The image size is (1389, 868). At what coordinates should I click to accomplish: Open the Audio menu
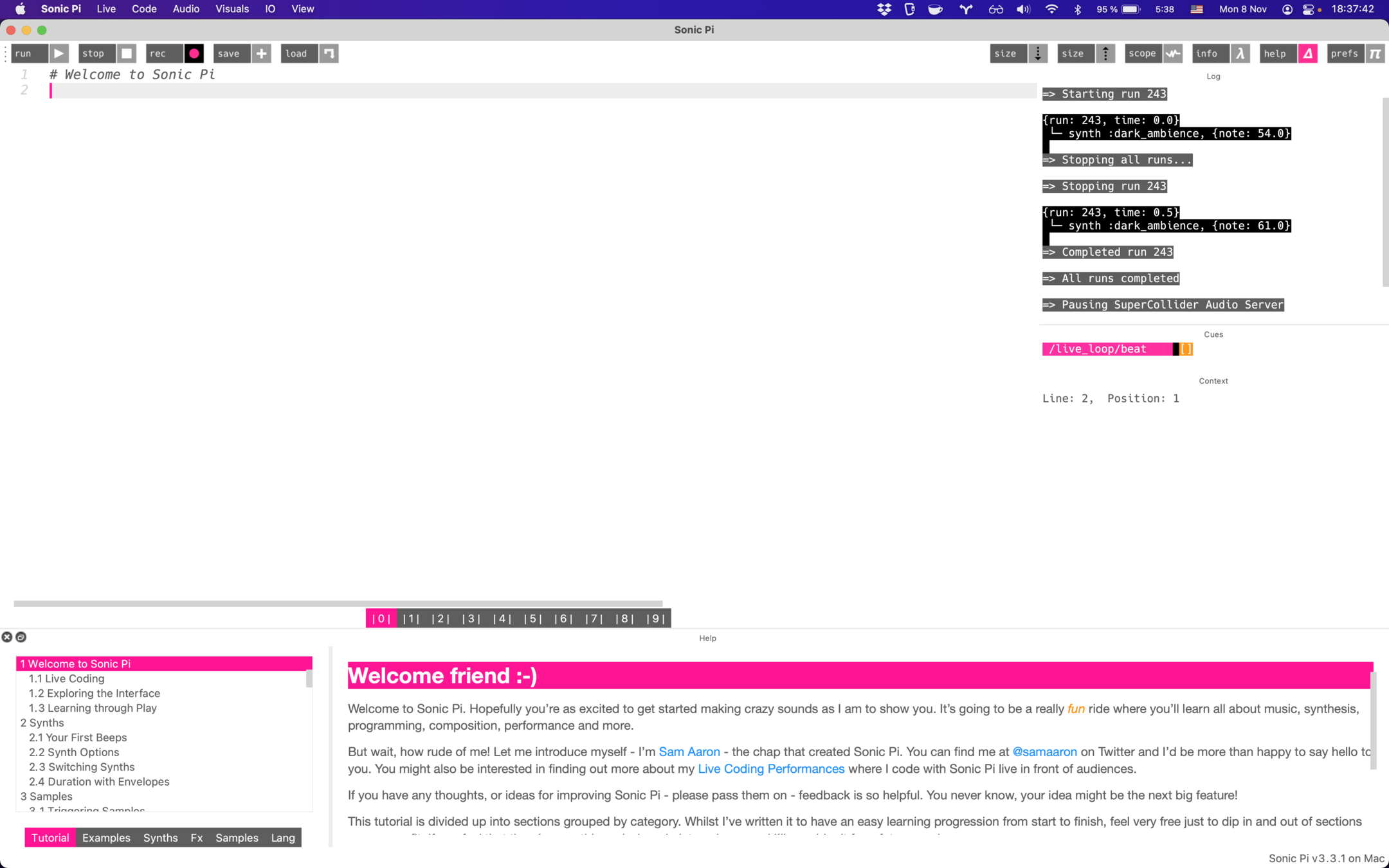(186, 9)
